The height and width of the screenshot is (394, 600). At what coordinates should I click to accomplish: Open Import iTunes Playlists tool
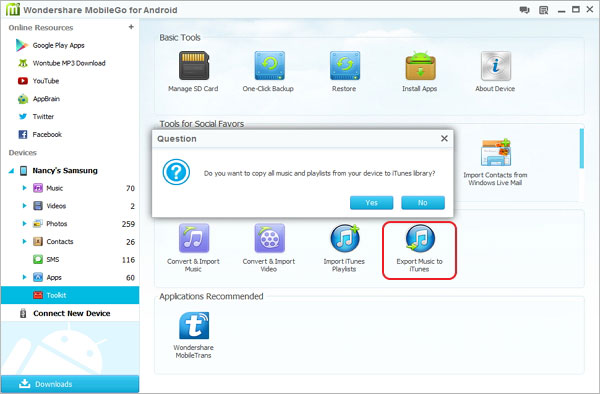pyautogui.click(x=344, y=248)
